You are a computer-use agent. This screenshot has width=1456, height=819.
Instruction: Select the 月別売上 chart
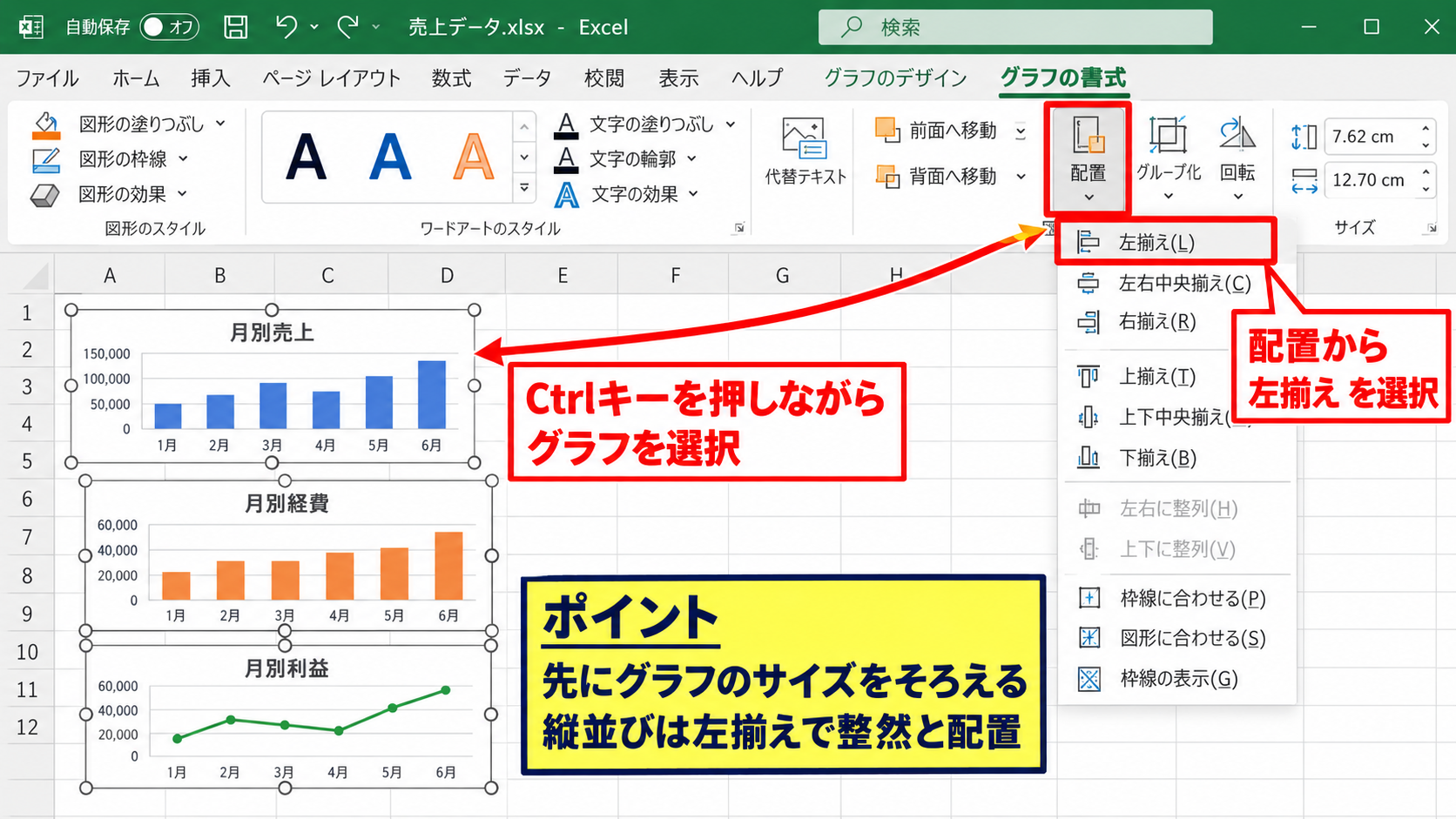(x=273, y=386)
